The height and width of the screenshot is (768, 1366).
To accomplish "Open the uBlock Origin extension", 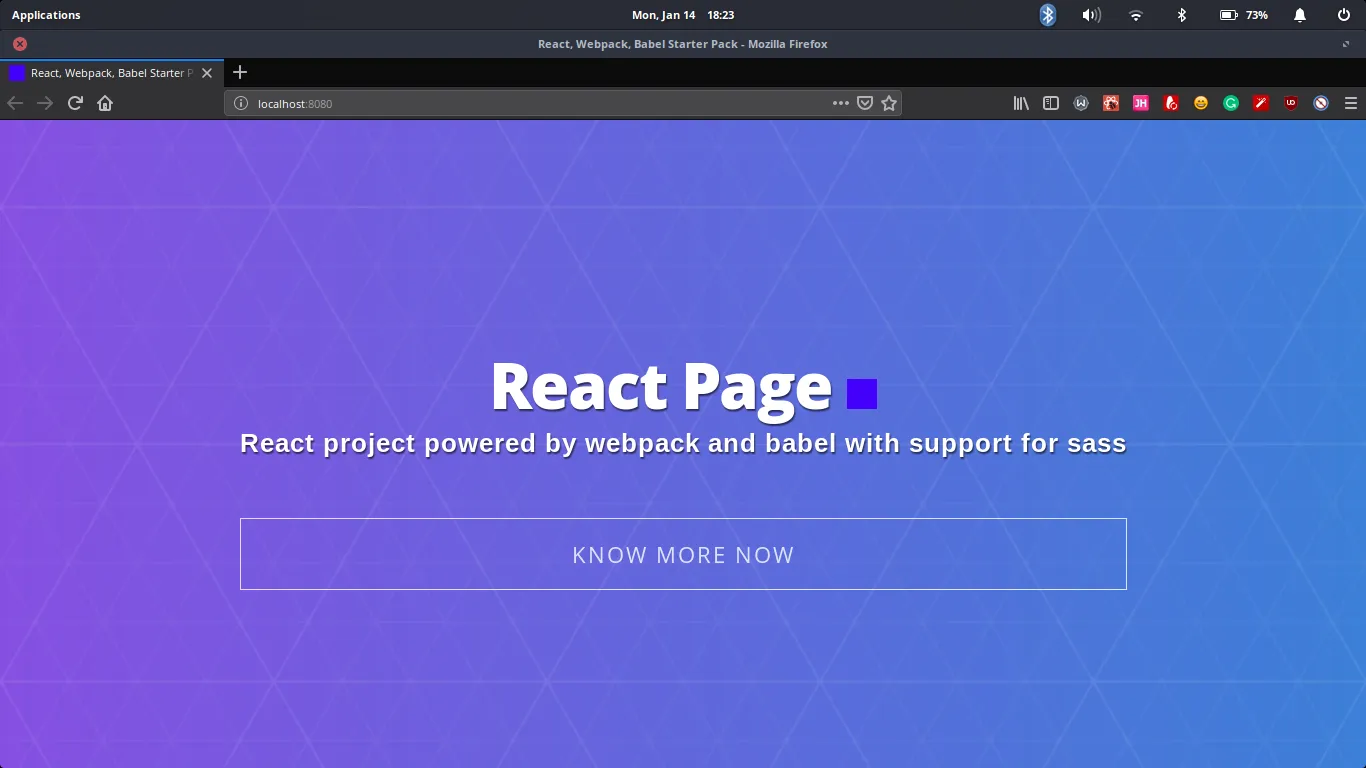I will pos(1291,103).
